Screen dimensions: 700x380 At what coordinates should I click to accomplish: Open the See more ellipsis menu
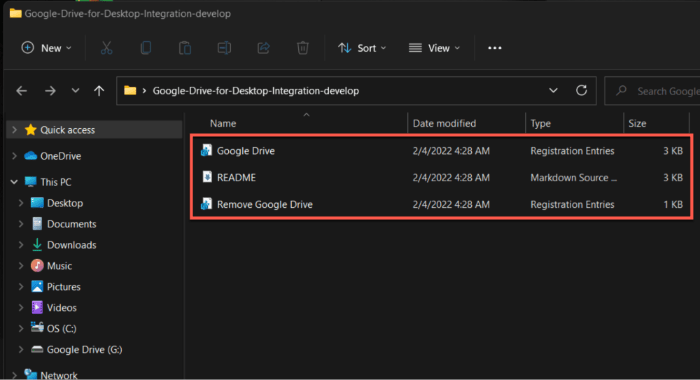point(495,48)
